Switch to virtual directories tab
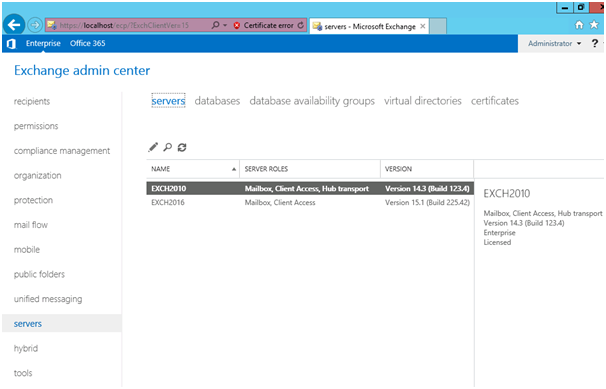 [423, 101]
